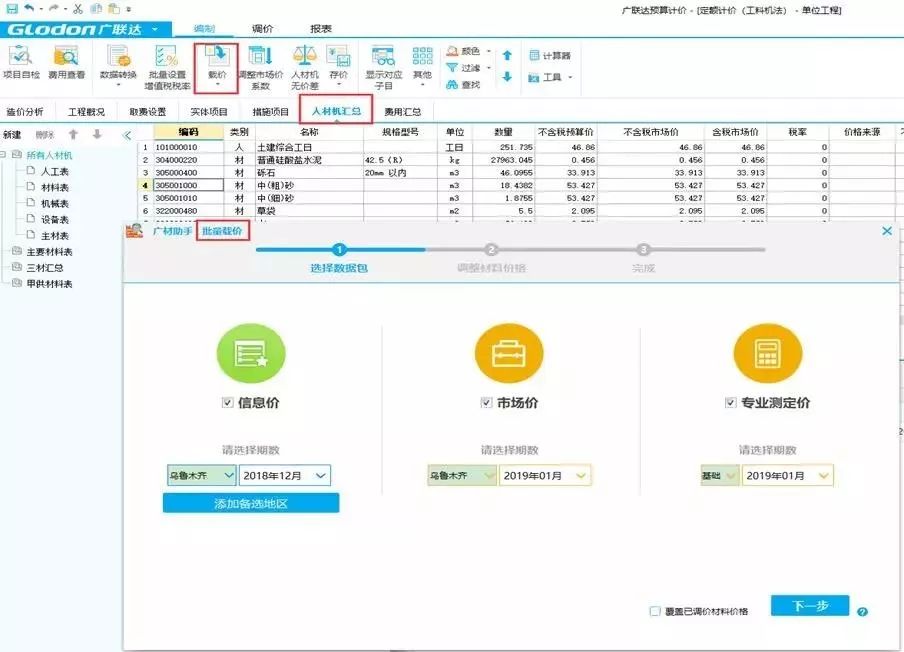Select 材料表 in the tree
The image size is (904, 652).
pyautogui.click(x=55, y=187)
